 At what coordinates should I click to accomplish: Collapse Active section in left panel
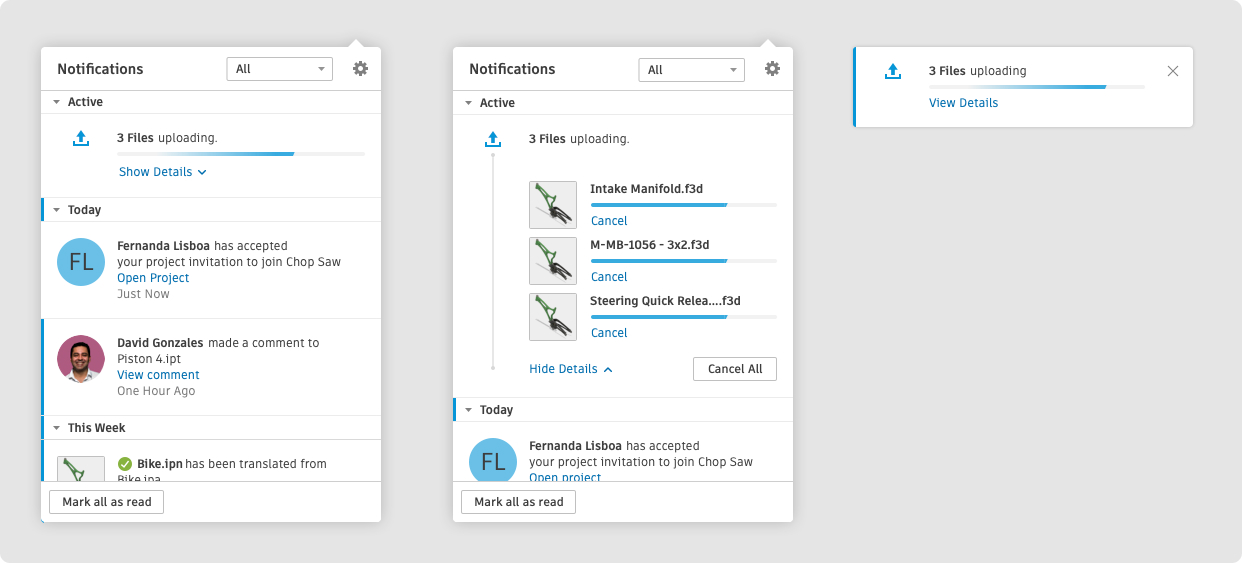pyautogui.click(x=57, y=102)
